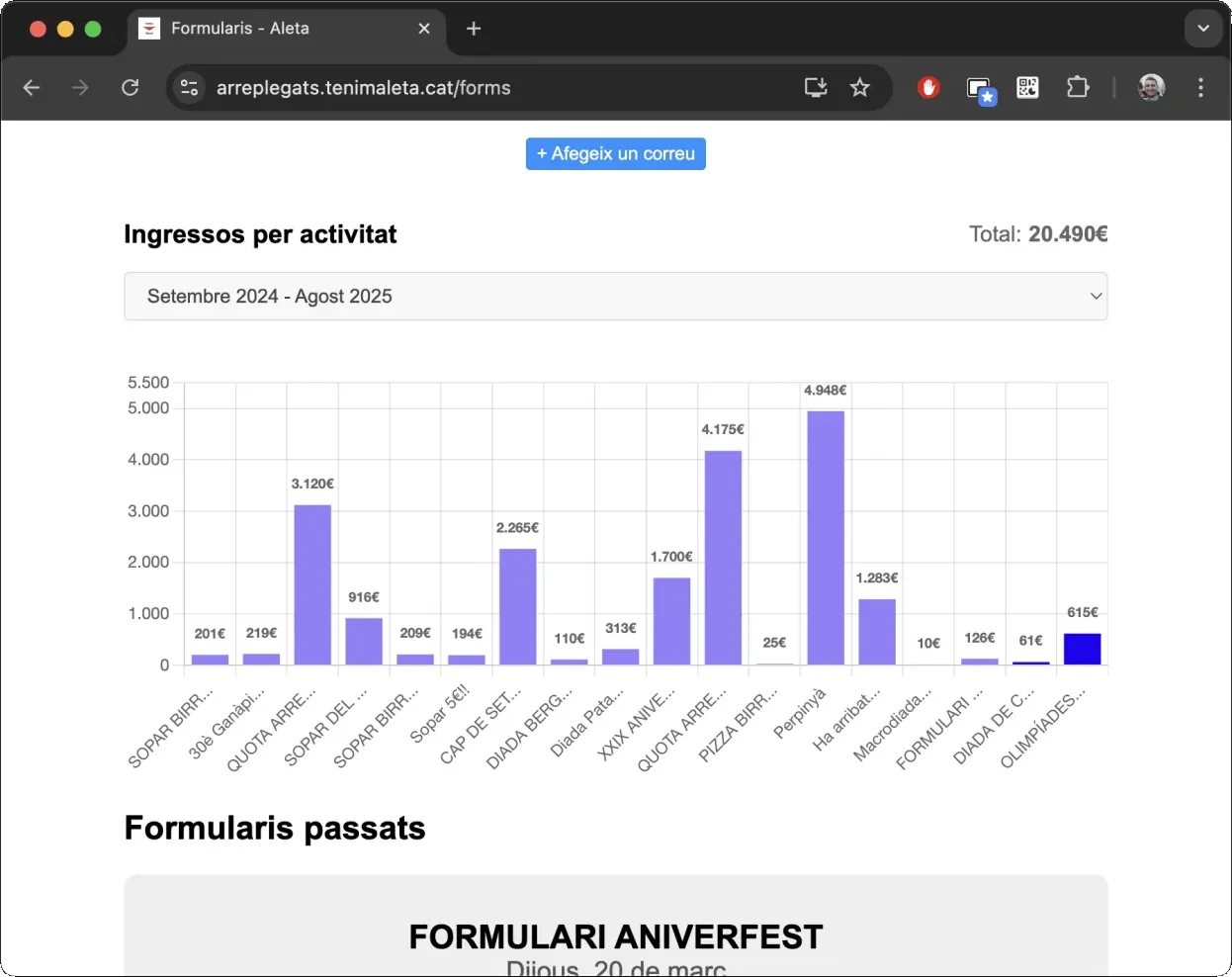
Task: Open the QR code extension
Action: [1028, 88]
